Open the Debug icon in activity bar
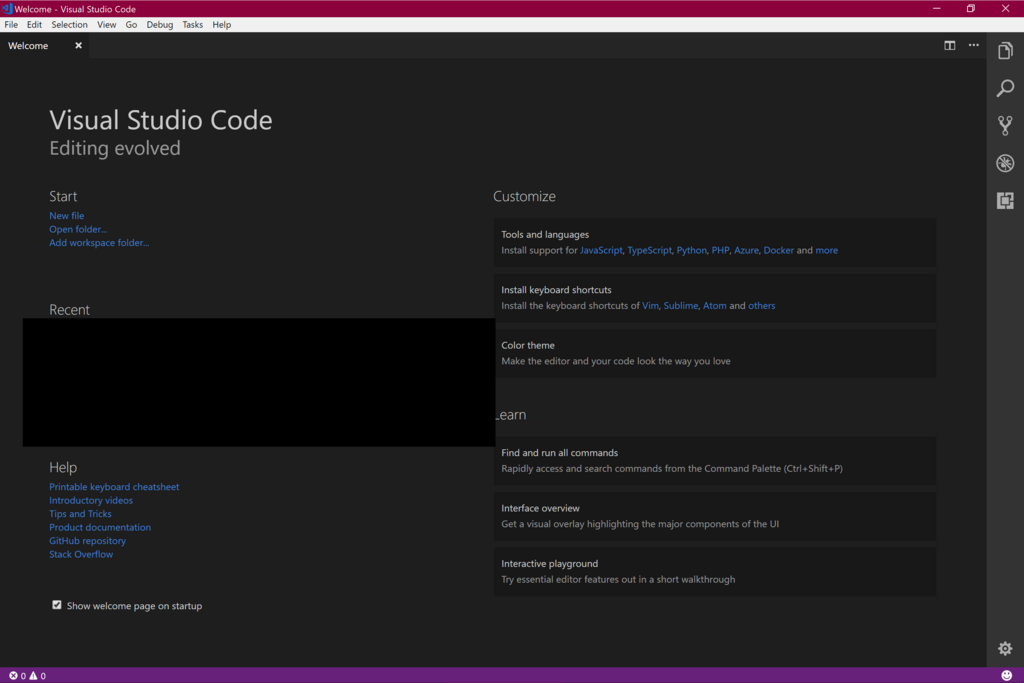The image size is (1024, 683). pos(1005,163)
